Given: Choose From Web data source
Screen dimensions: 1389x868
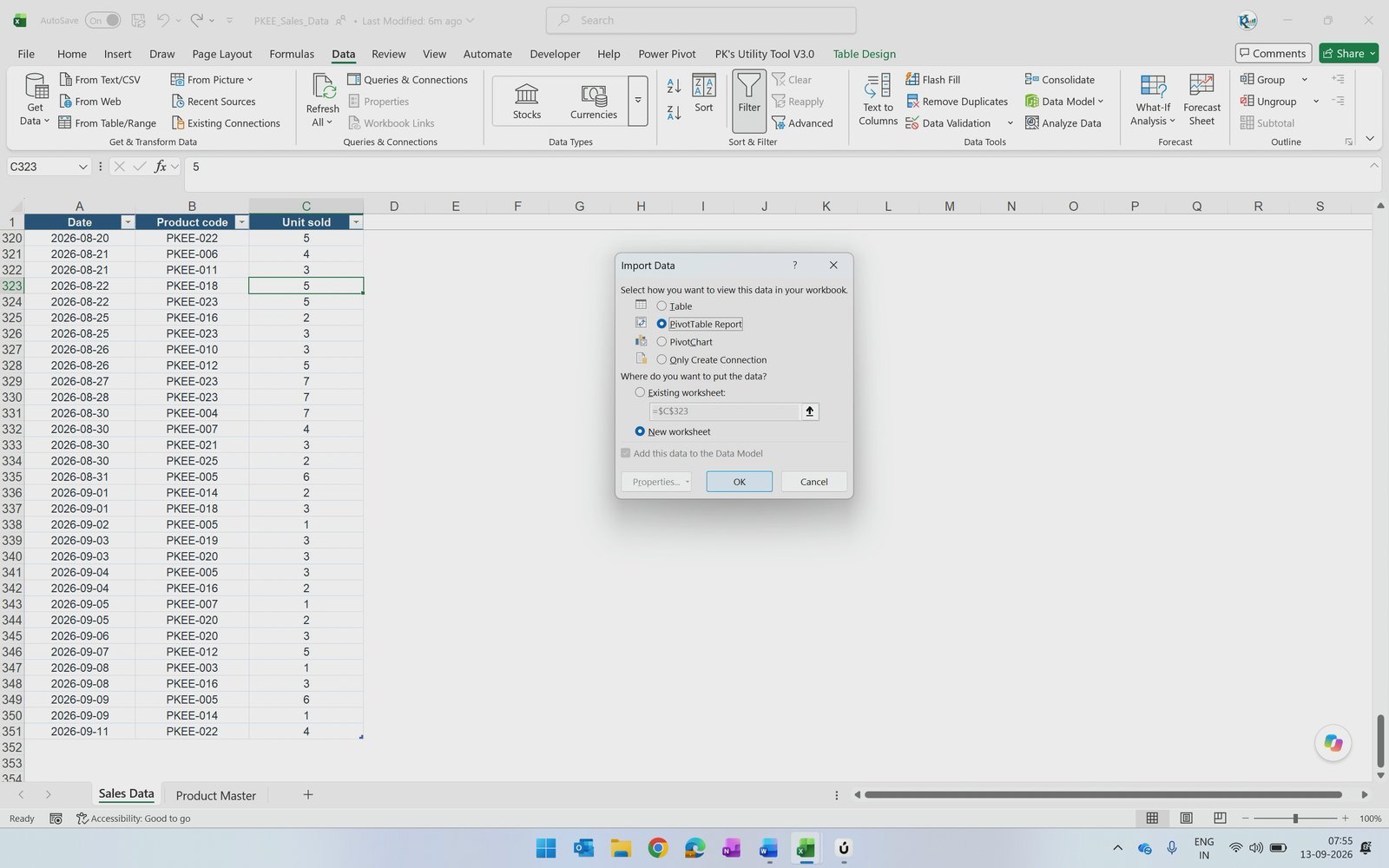Looking at the screenshot, I should pos(90,101).
